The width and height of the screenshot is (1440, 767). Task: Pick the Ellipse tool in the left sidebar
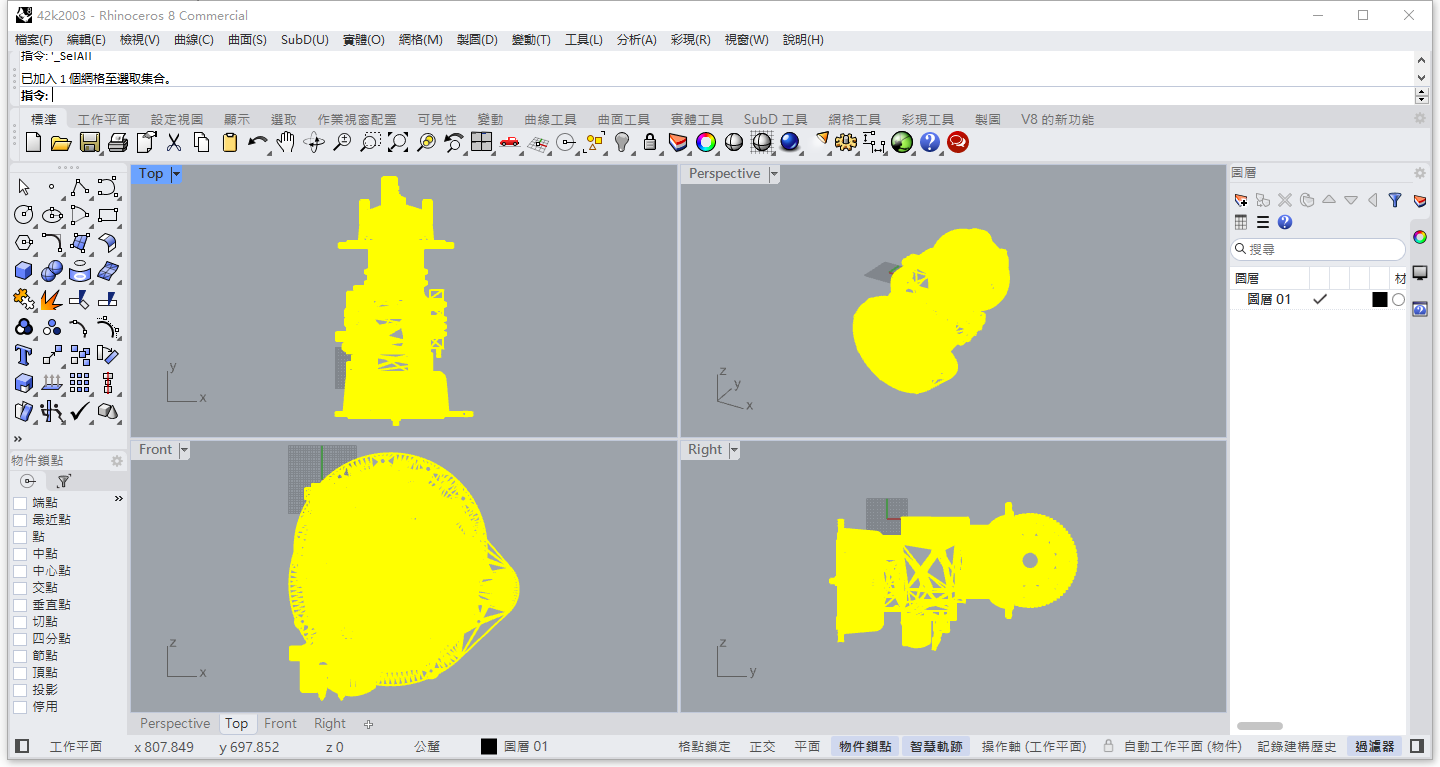pos(52,215)
